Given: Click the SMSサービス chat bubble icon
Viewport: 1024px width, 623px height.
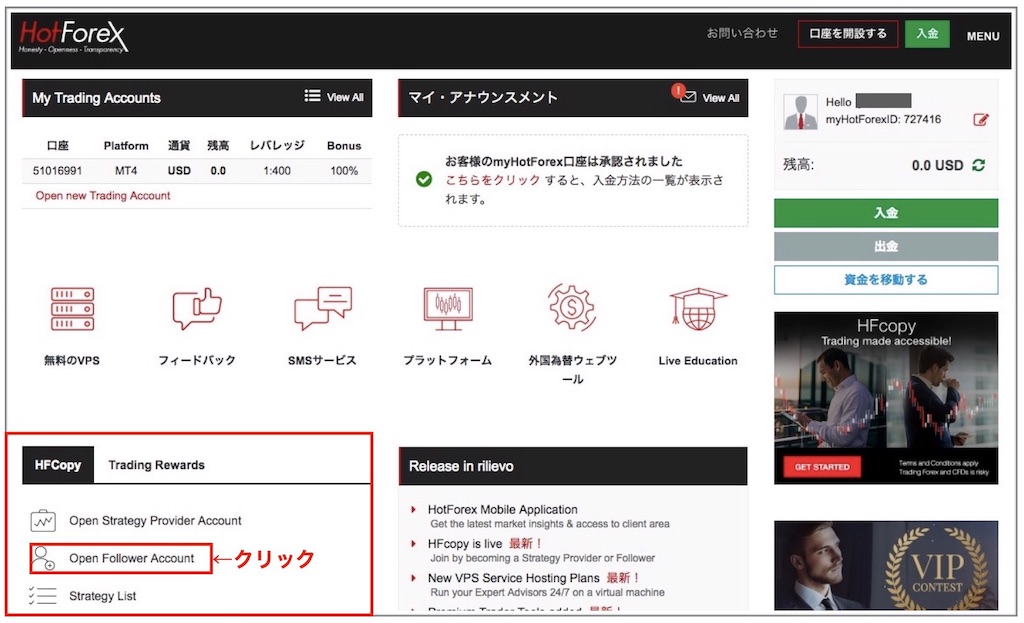Looking at the screenshot, I should (321, 309).
